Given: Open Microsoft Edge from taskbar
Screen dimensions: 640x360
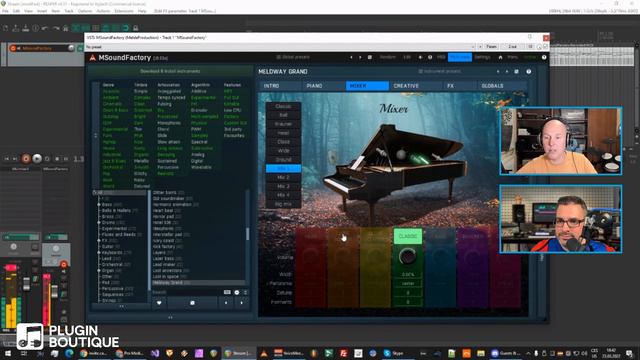Looking at the screenshot, I should (69, 353).
